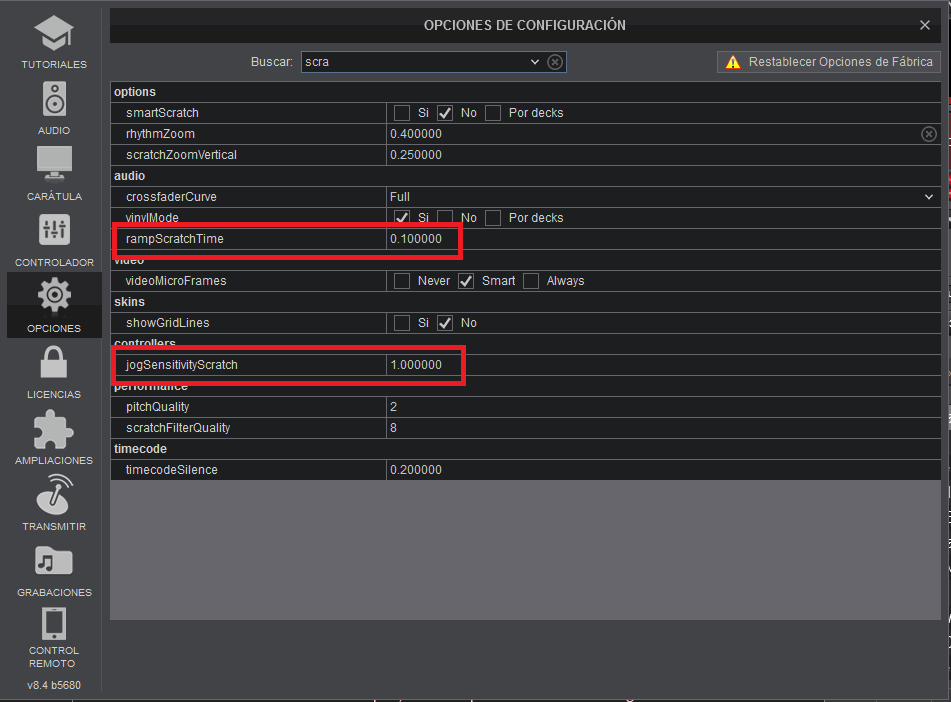Toggle smartScratch No checkbox
The image size is (951, 702).
[x=445, y=113]
